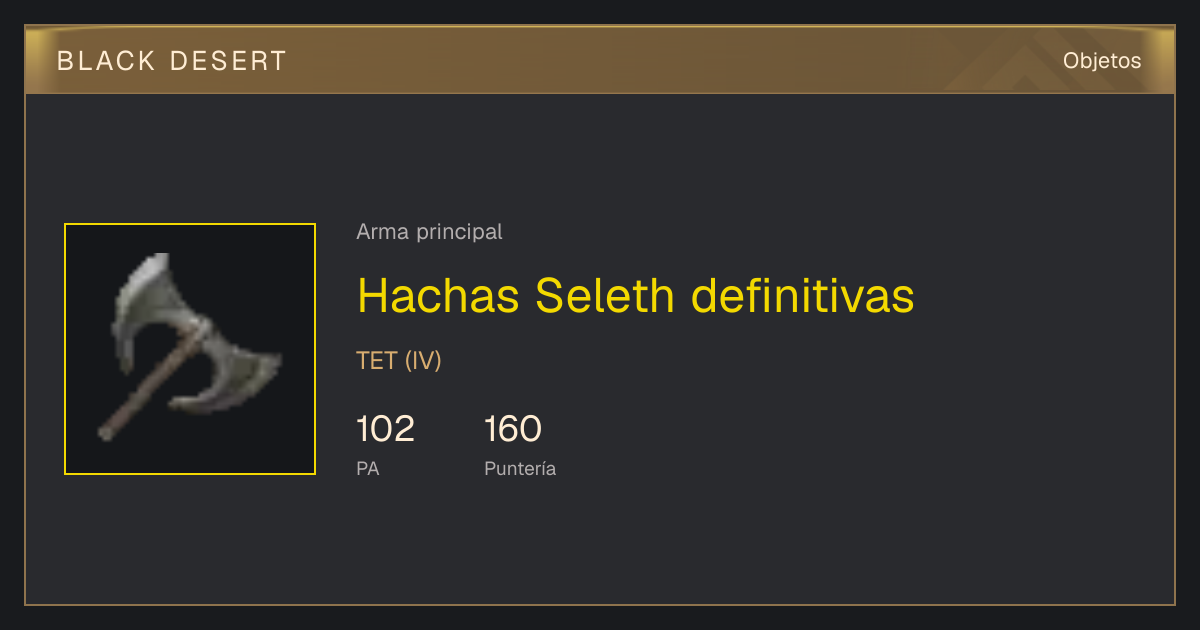
Task: Click the BLACK DESERT logo text
Action: 172,61
